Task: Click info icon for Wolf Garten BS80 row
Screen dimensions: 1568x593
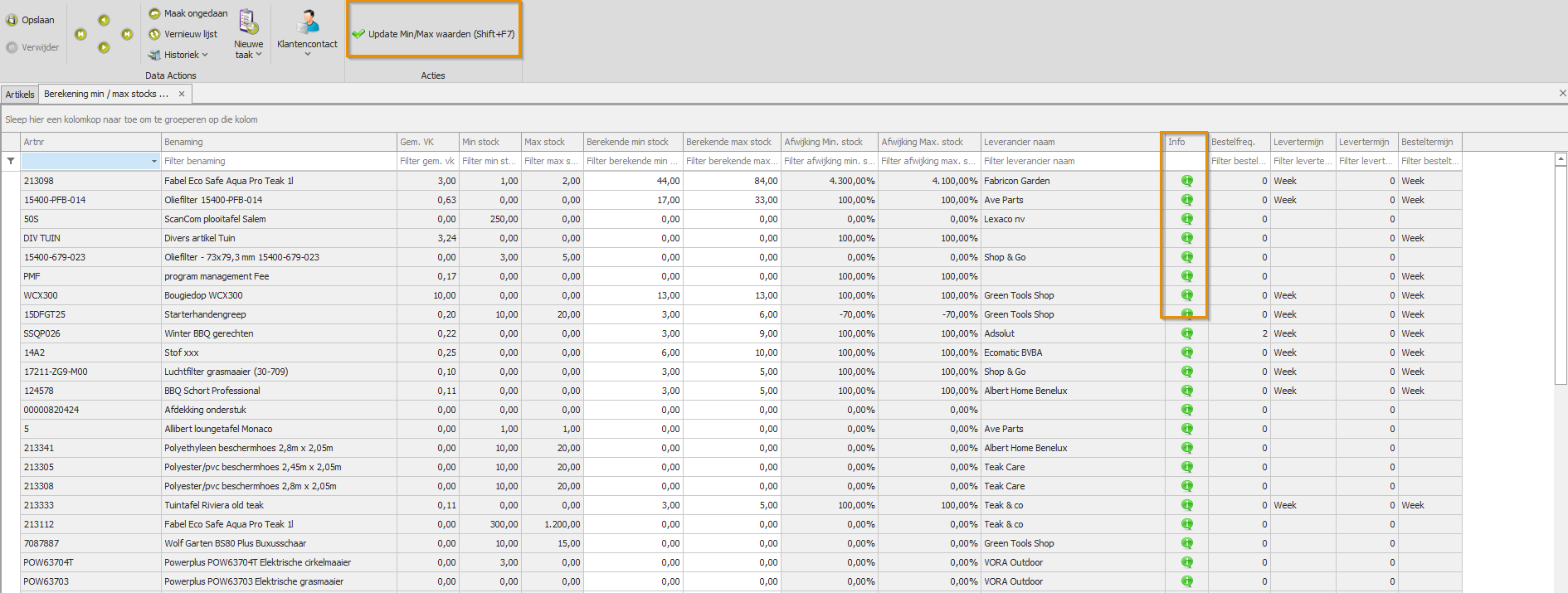Action: point(1187,543)
